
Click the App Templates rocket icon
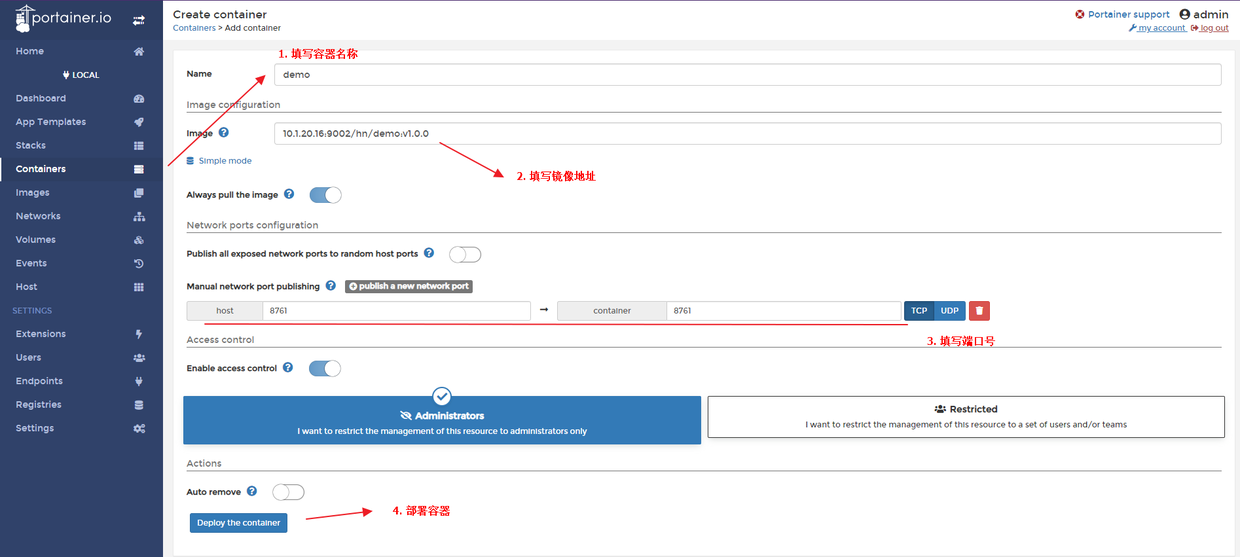pyautogui.click(x=139, y=122)
